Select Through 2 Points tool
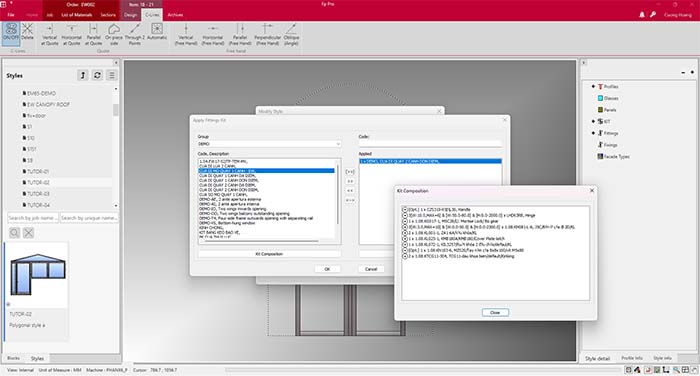The image size is (700, 376). click(x=134, y=34)
